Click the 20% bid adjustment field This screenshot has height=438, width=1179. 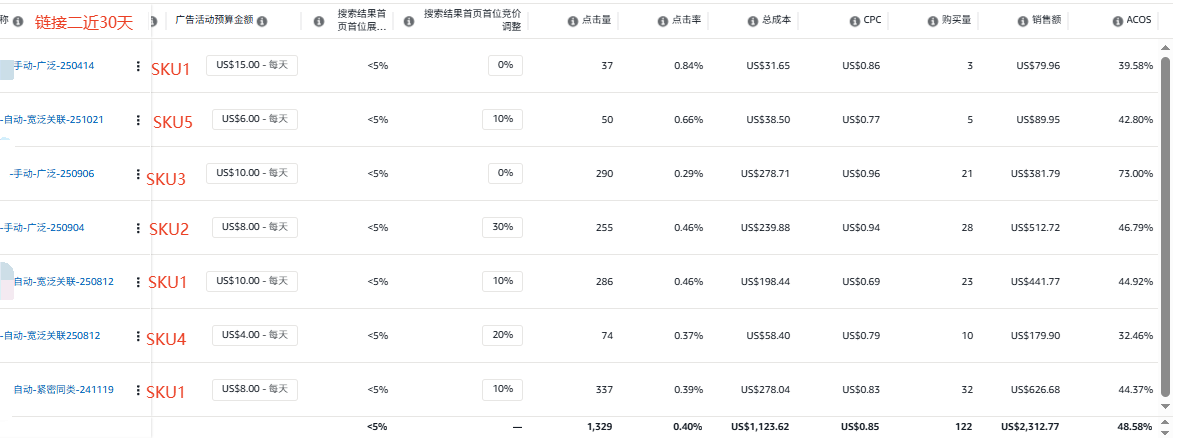pos(501,336)
